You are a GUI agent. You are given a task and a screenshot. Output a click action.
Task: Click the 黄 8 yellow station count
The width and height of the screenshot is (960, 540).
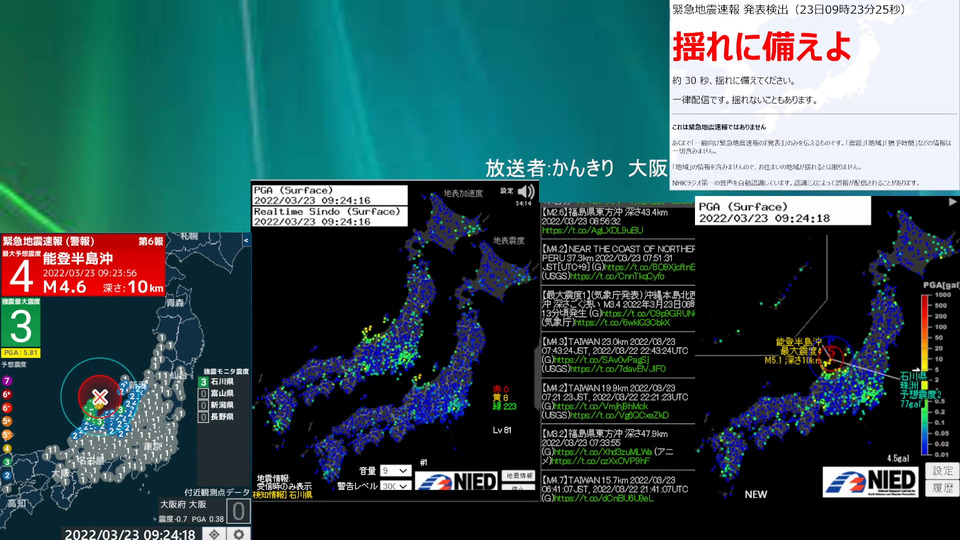pyautogui.click(x=501, y=398)
